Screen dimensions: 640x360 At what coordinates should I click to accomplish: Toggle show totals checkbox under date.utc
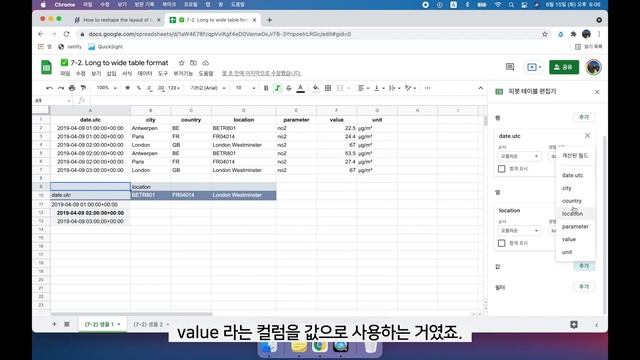click(x=502, y=169)
